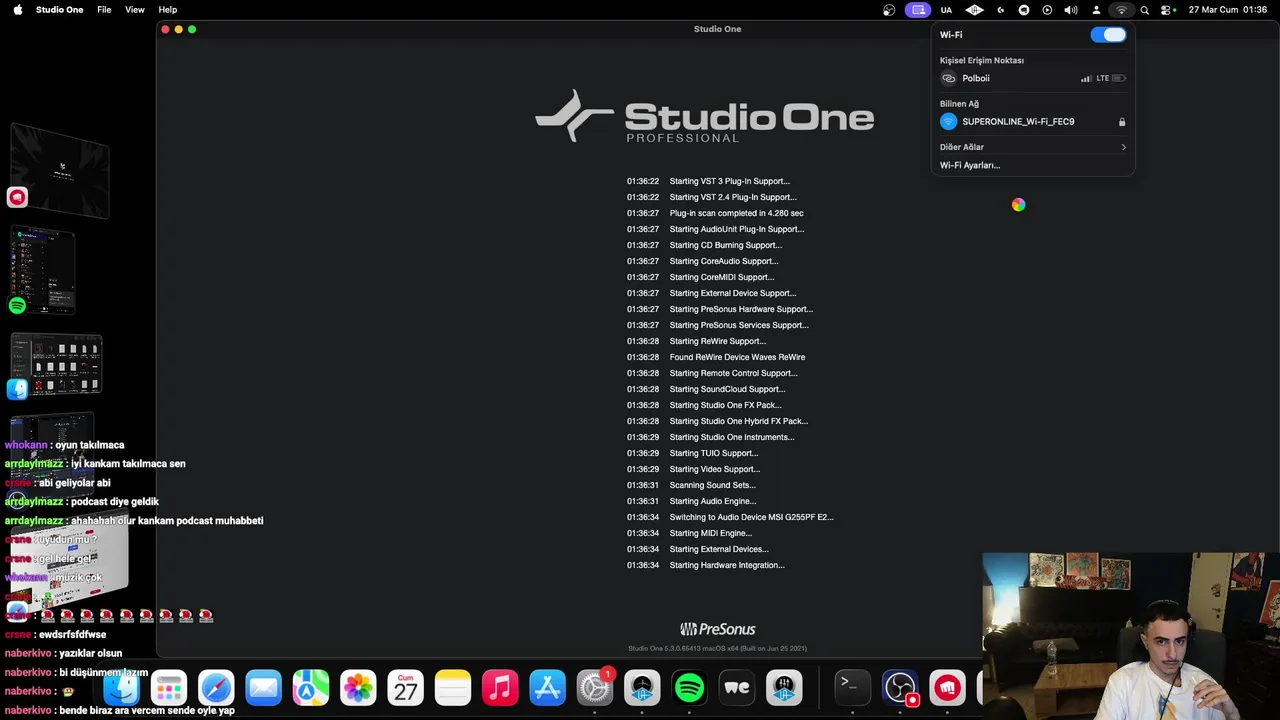Connect to the Polboii personal hotspot
Viewport: 1280px width, 720px height.
1033,78
